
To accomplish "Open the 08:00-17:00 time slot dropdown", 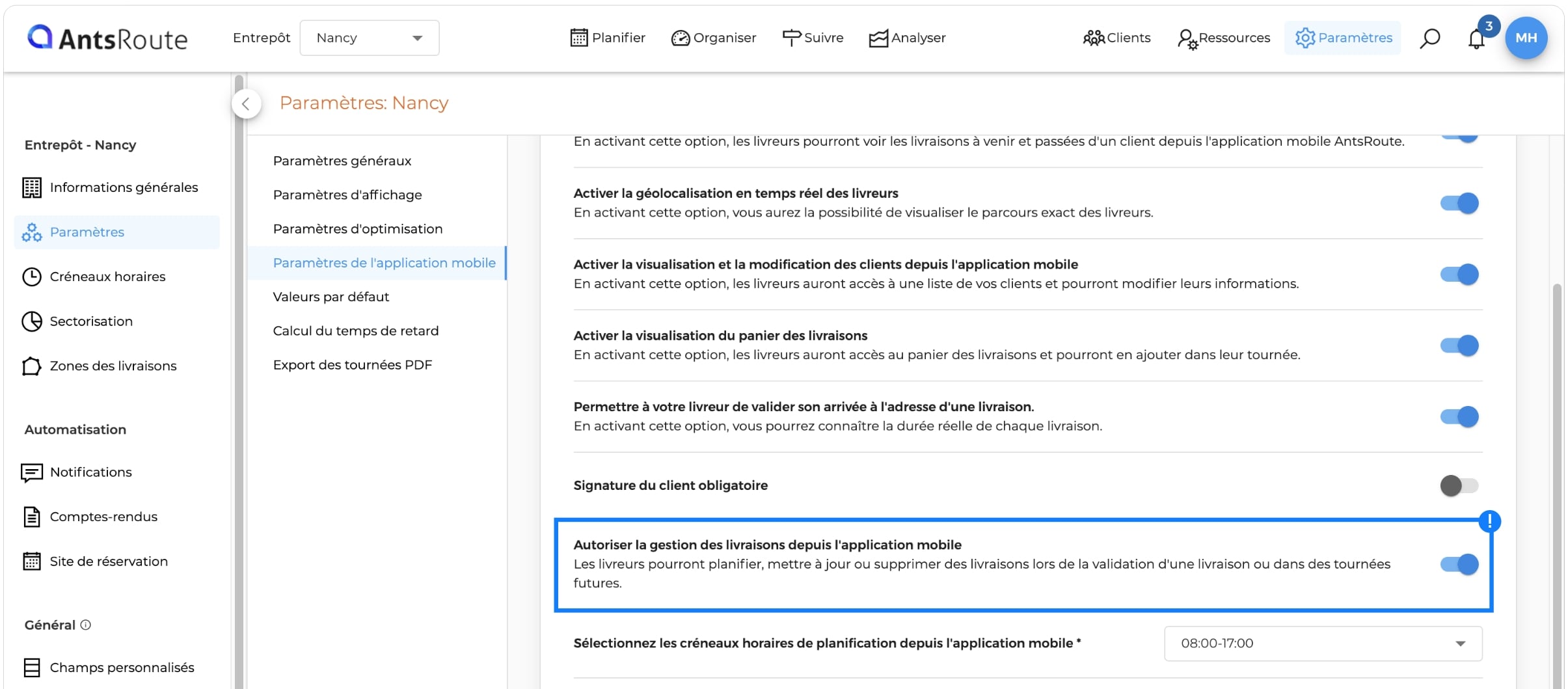I will click(x=1323, y=643).
